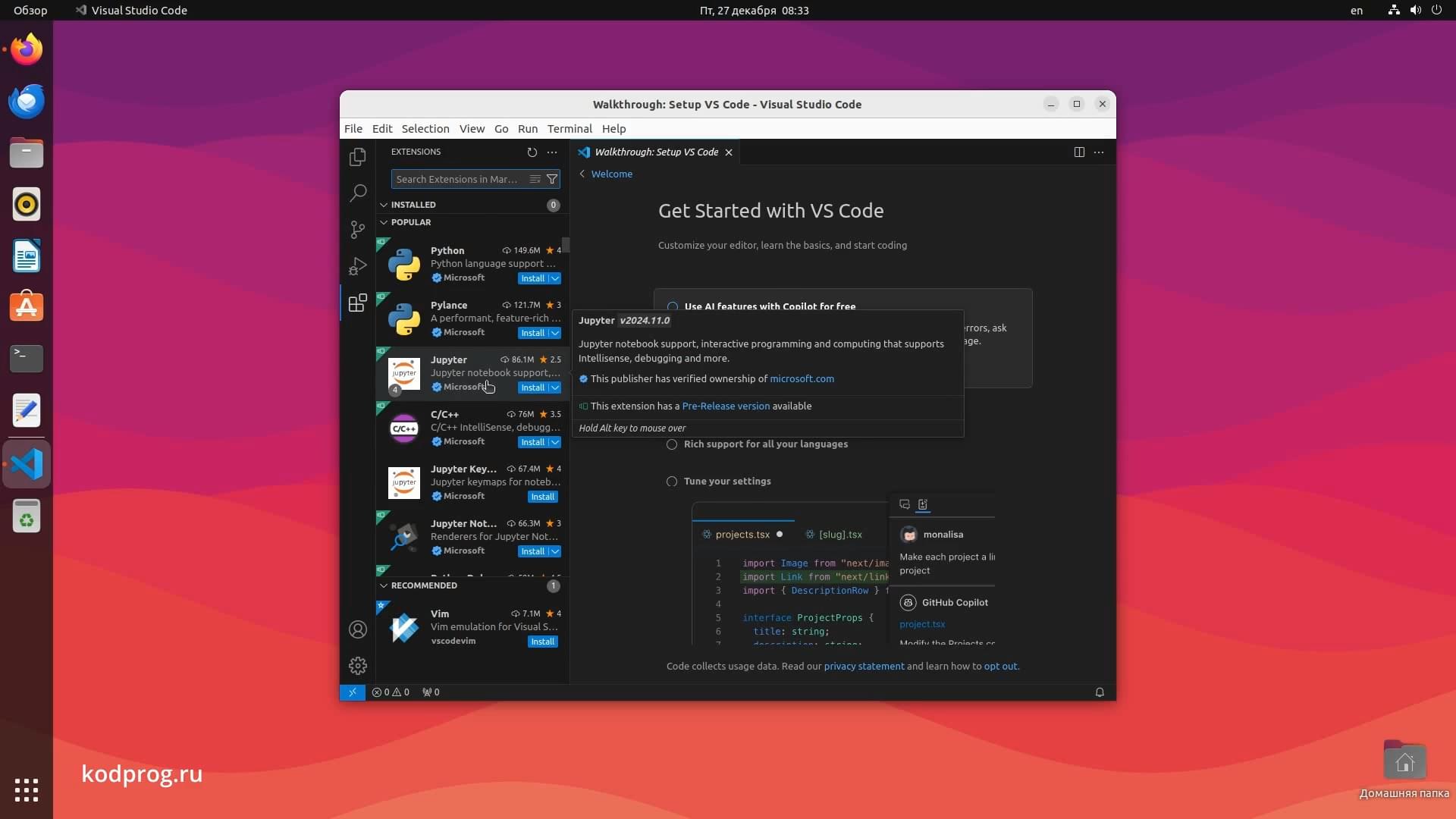Image resolution: width=1456 pixels, height=819 pixels.
Task: Open Jupyter install dropdown arrow
Action: (x=555, y=388)
